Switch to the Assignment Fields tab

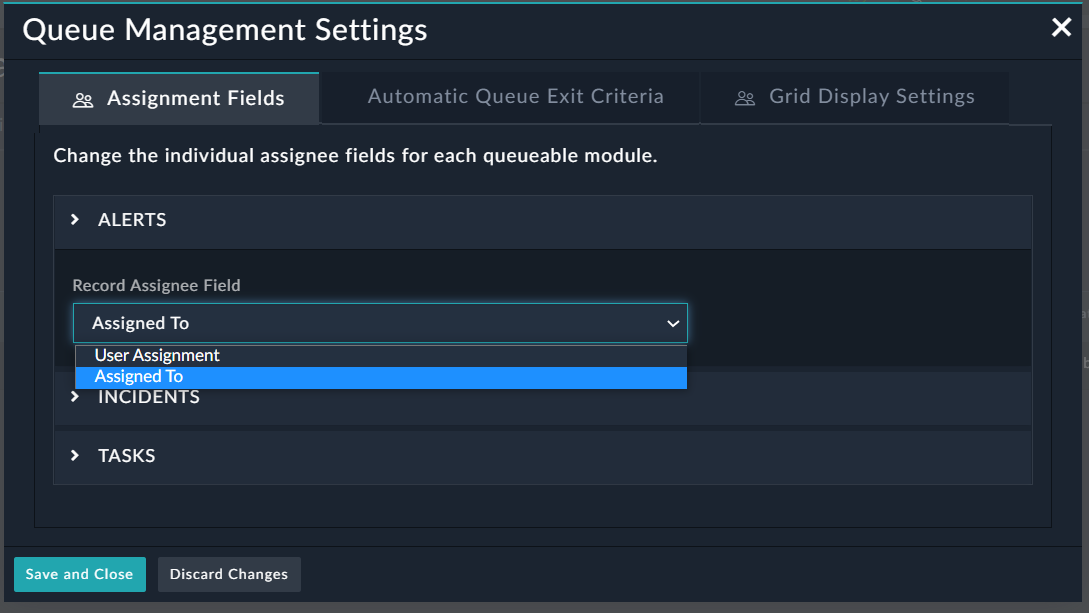point(195,98)
